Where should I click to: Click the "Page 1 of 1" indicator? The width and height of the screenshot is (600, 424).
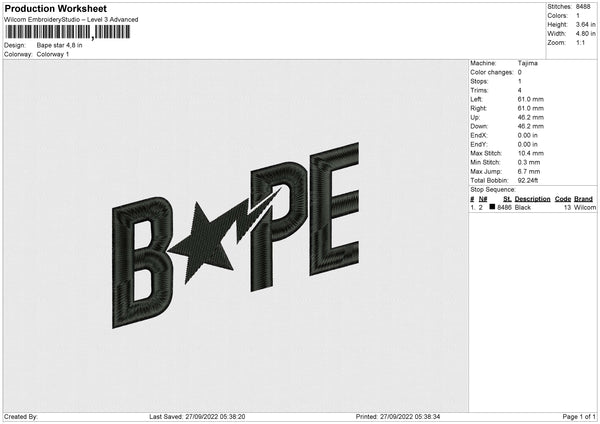(x=579, y=417)
